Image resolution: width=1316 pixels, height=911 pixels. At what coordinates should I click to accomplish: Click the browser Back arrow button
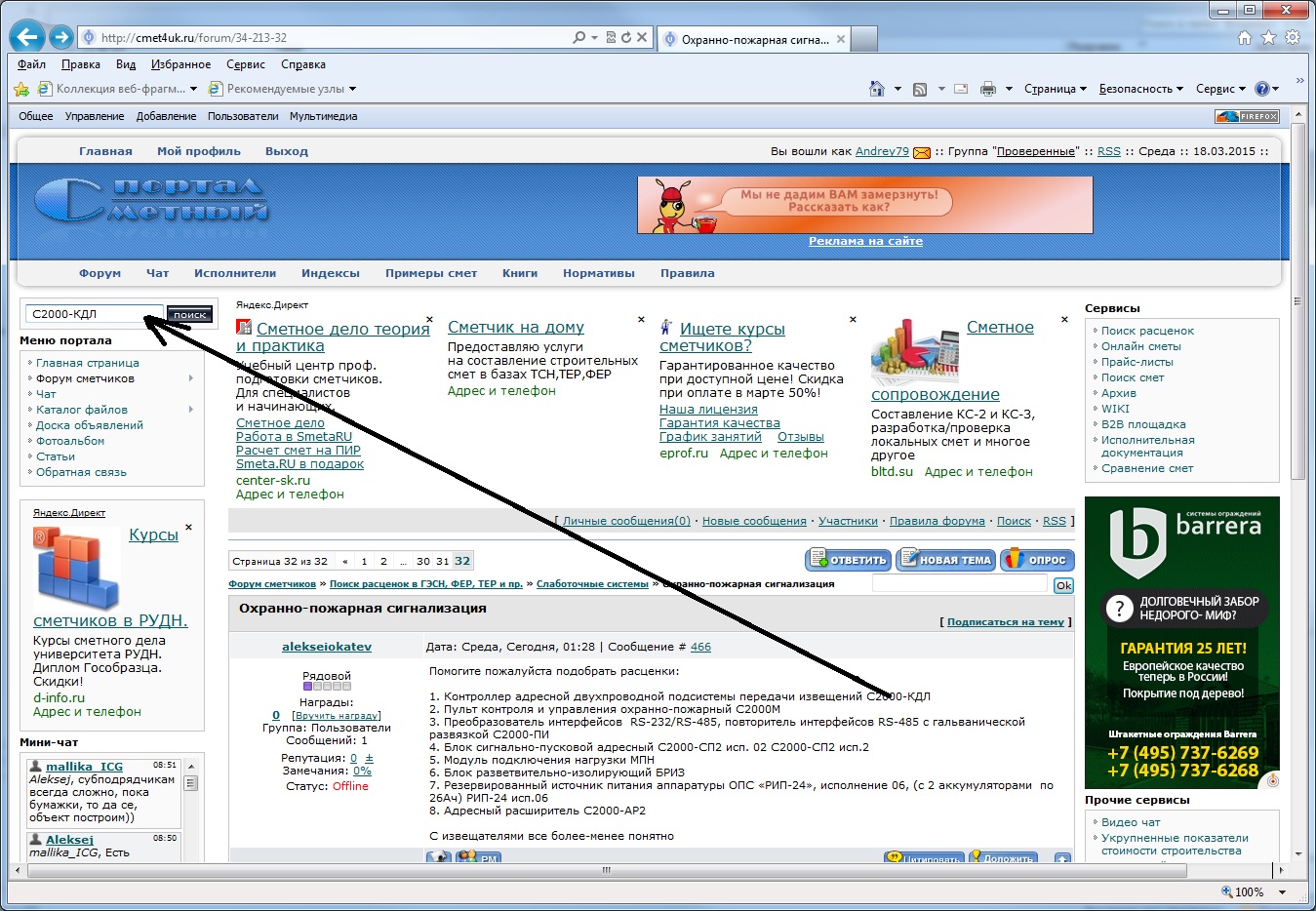(28, 37)
